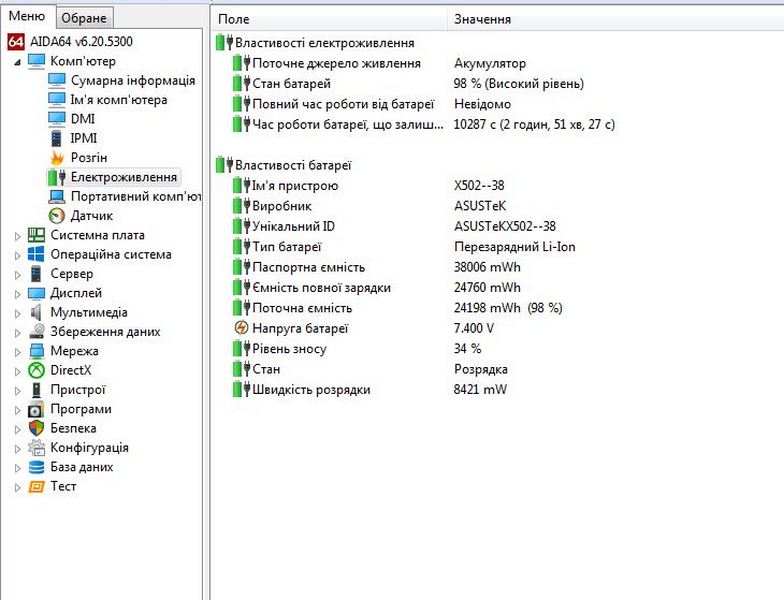Expand the Операційна система node
784x600 pixels.
[17, 255]
